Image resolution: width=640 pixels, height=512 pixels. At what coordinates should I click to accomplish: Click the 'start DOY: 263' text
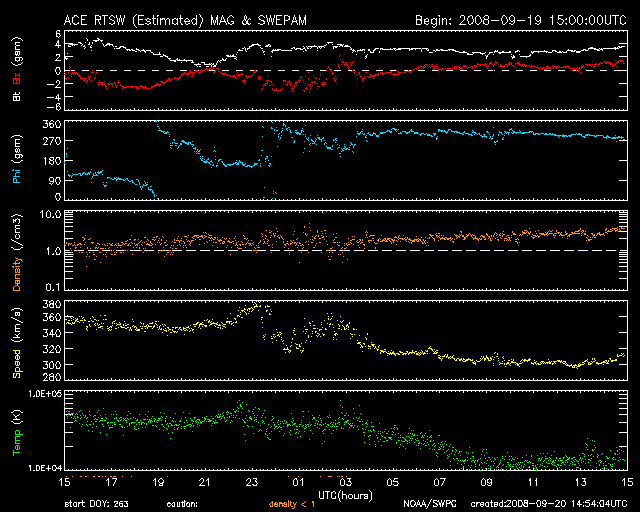96,504
